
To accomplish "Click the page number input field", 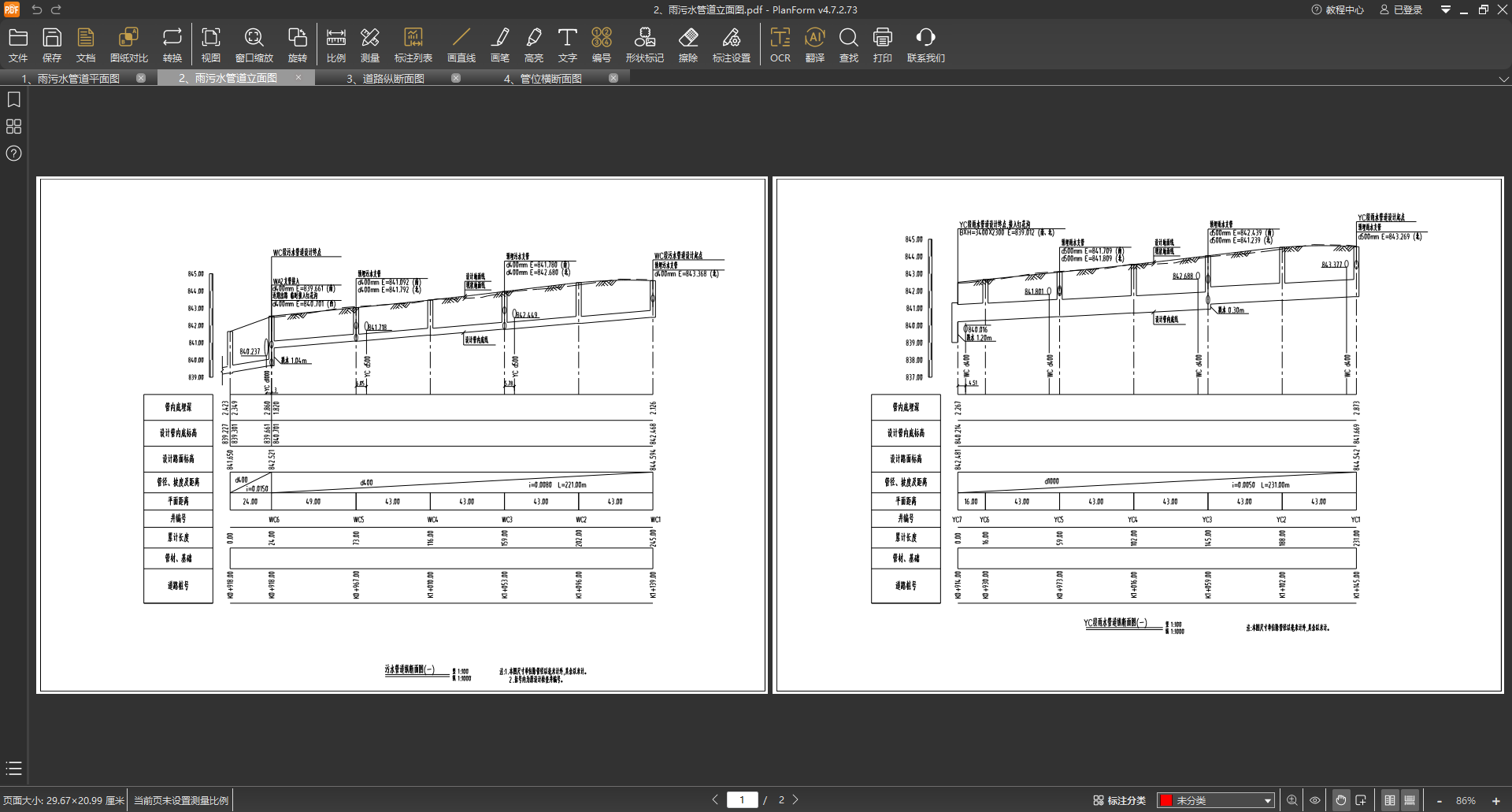I will [x=742, y=799].
